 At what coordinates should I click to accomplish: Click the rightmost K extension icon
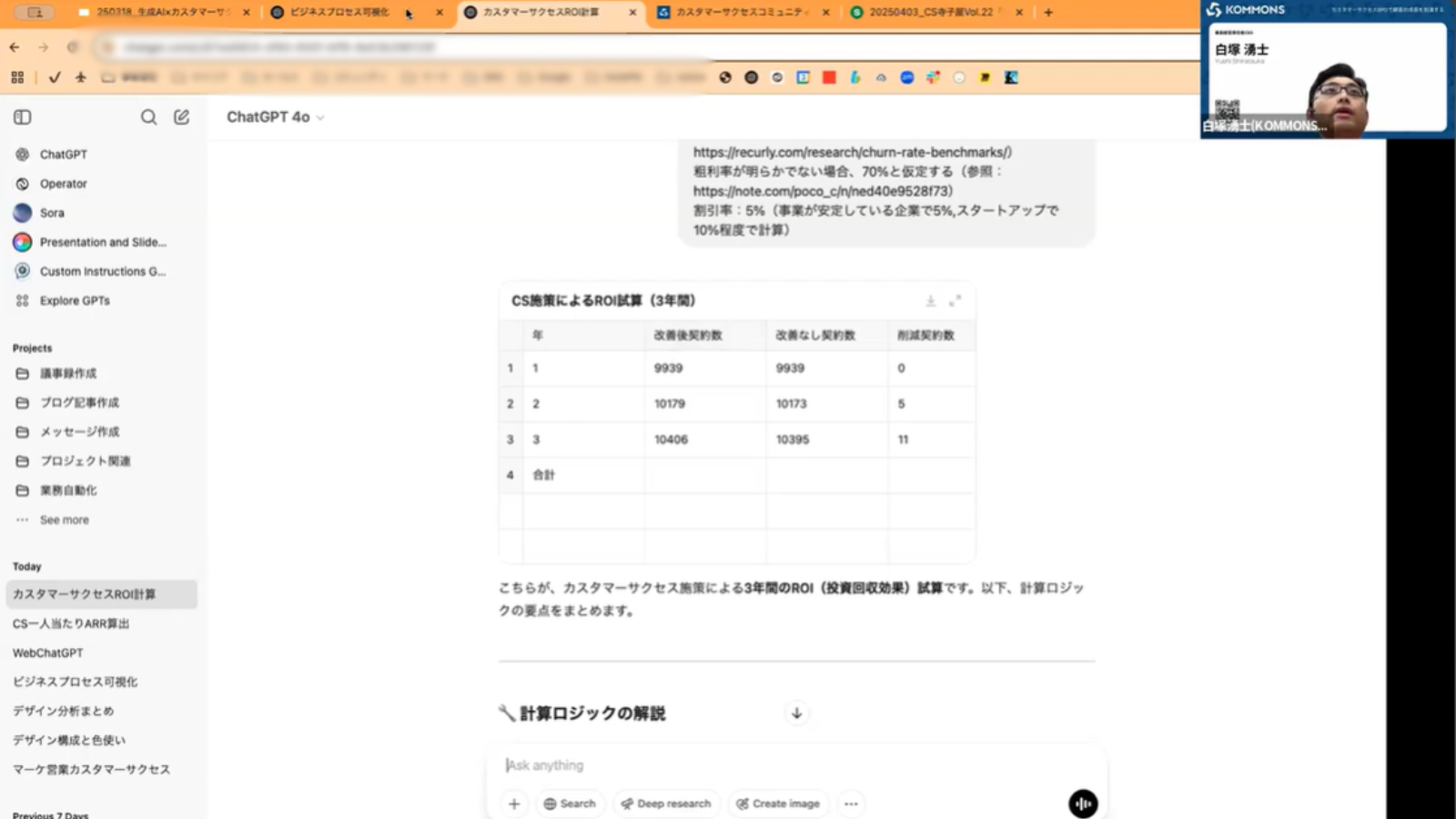[1011, 77]
